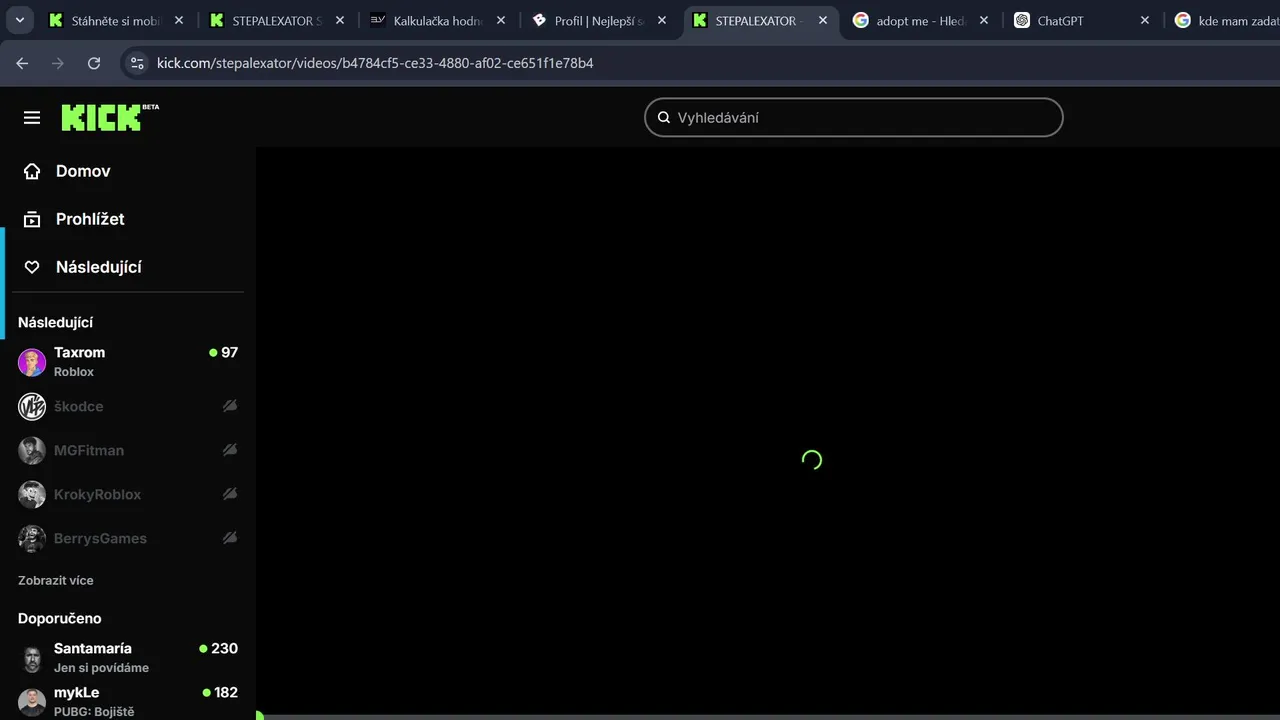
Task: Close the Kalkulačka tab
Action: [501, 20]
